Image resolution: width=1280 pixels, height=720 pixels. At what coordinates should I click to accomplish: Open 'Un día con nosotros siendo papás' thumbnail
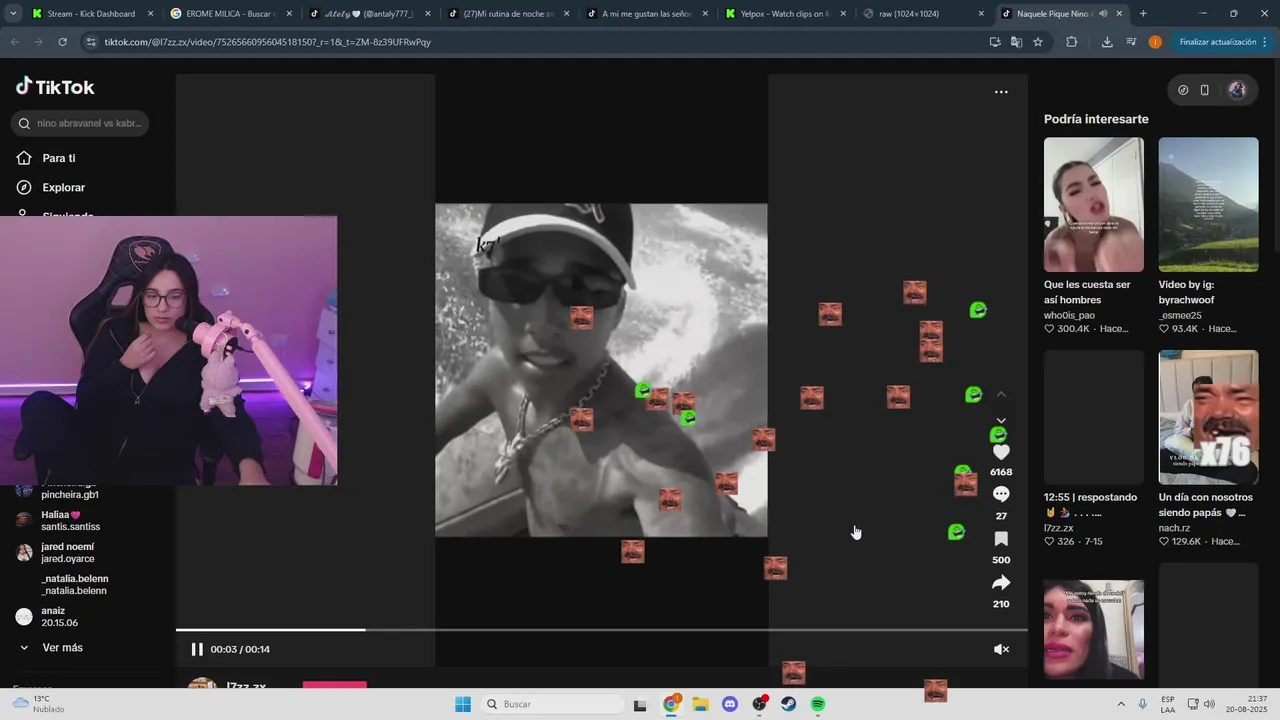1208,417
